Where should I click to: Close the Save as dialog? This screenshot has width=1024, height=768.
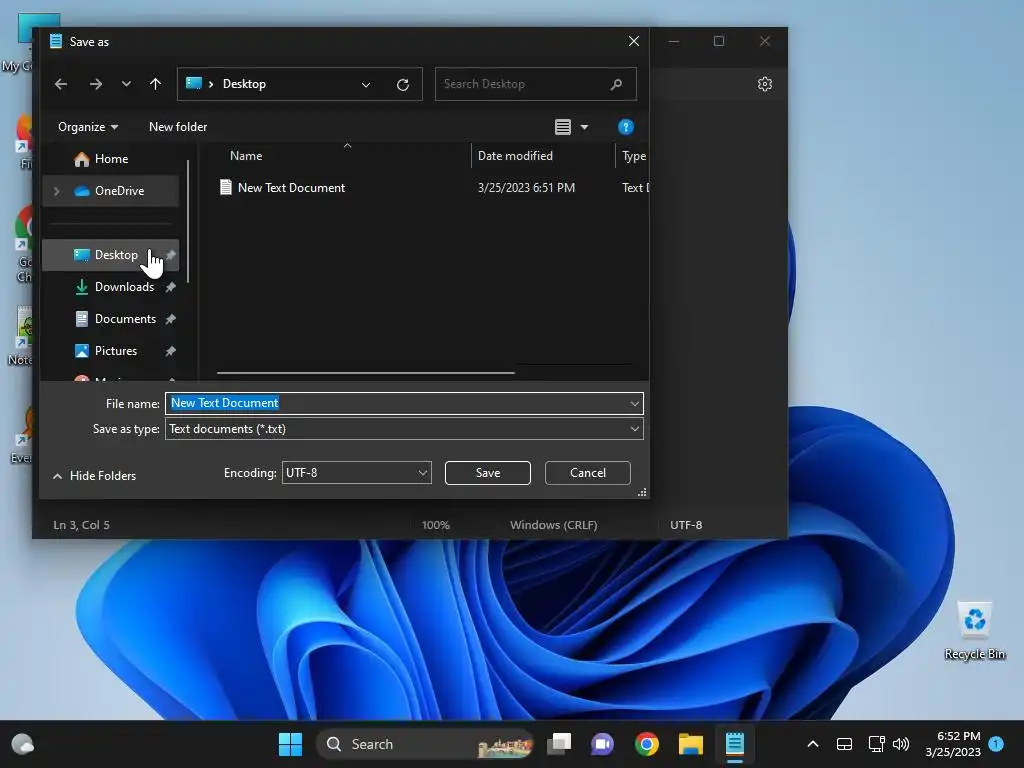(633, 41)
